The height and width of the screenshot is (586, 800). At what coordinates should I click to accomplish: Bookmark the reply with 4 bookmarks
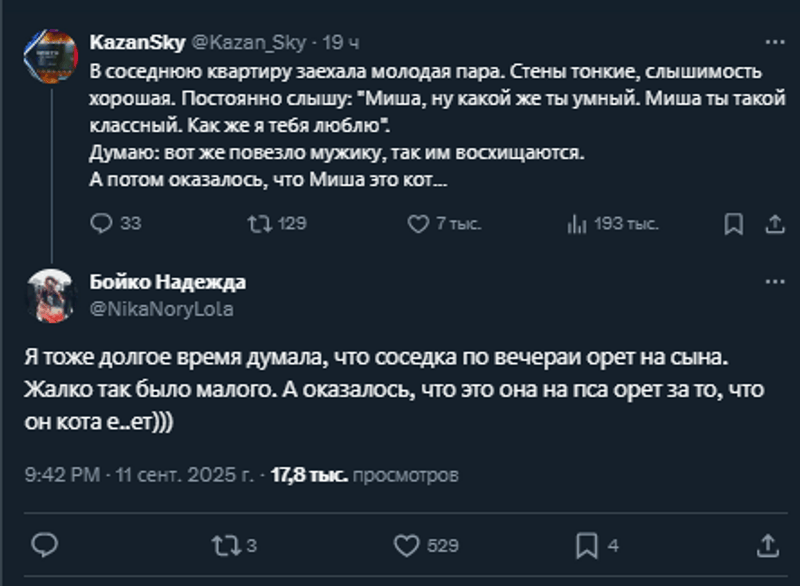(x=587, y=545)
